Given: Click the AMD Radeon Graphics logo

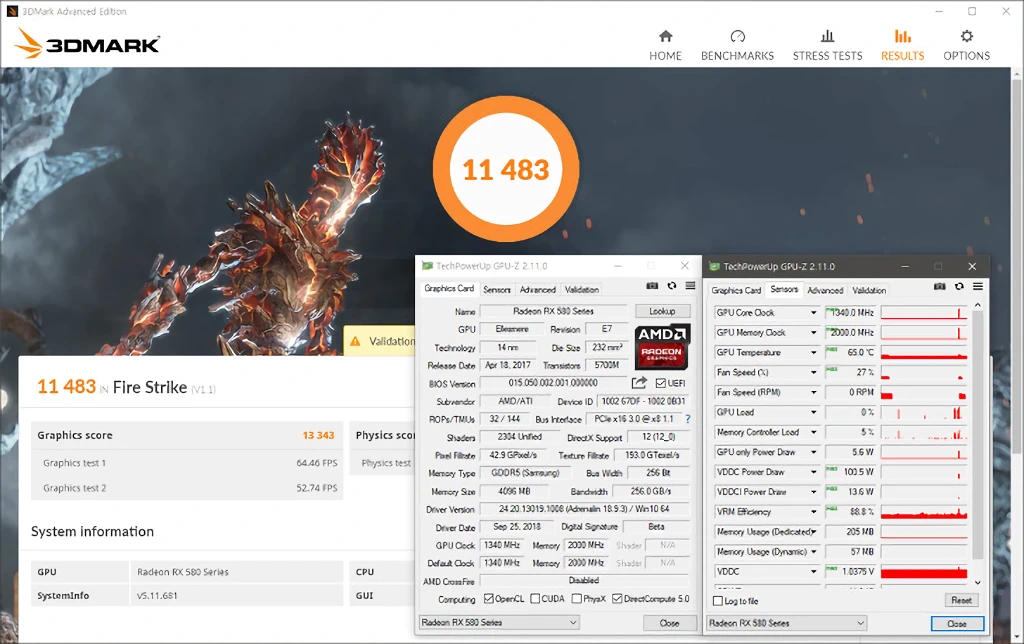Looking at the screenshot, I should [662, 347].
